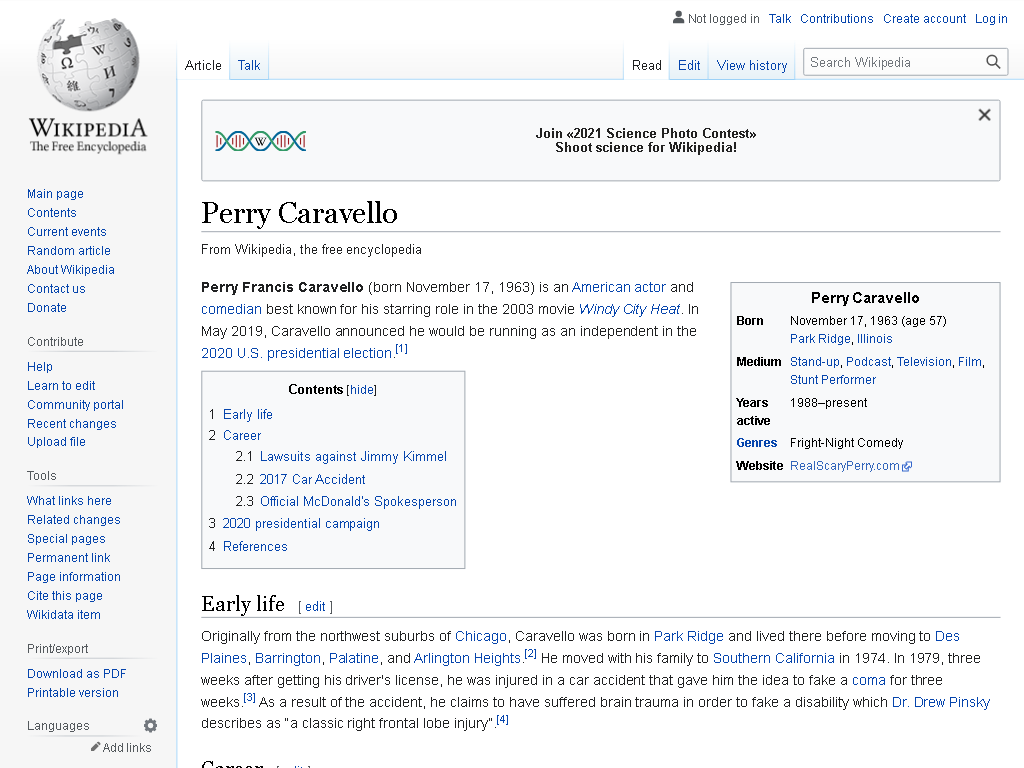Open the View history tab
The width and height of the screenshot is (1024, 768).
tap(752, 65)
